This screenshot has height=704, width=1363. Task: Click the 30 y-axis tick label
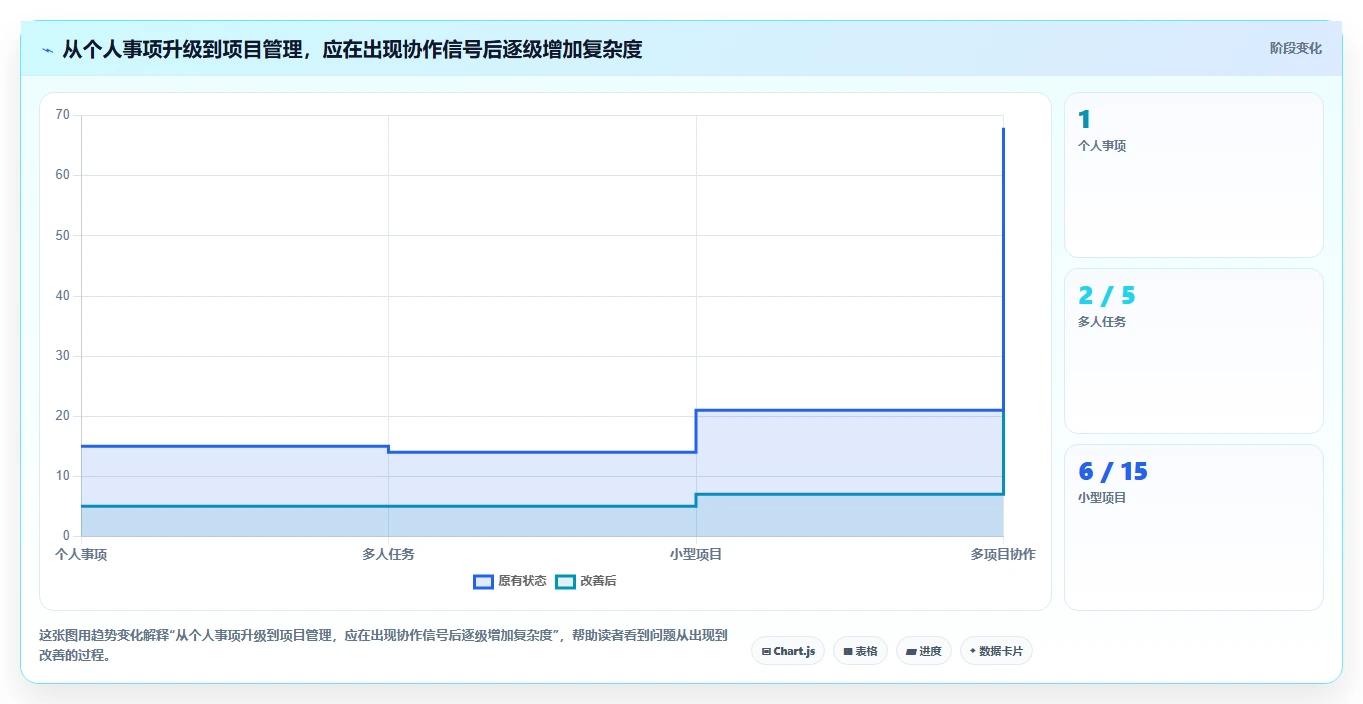[63, 356]
